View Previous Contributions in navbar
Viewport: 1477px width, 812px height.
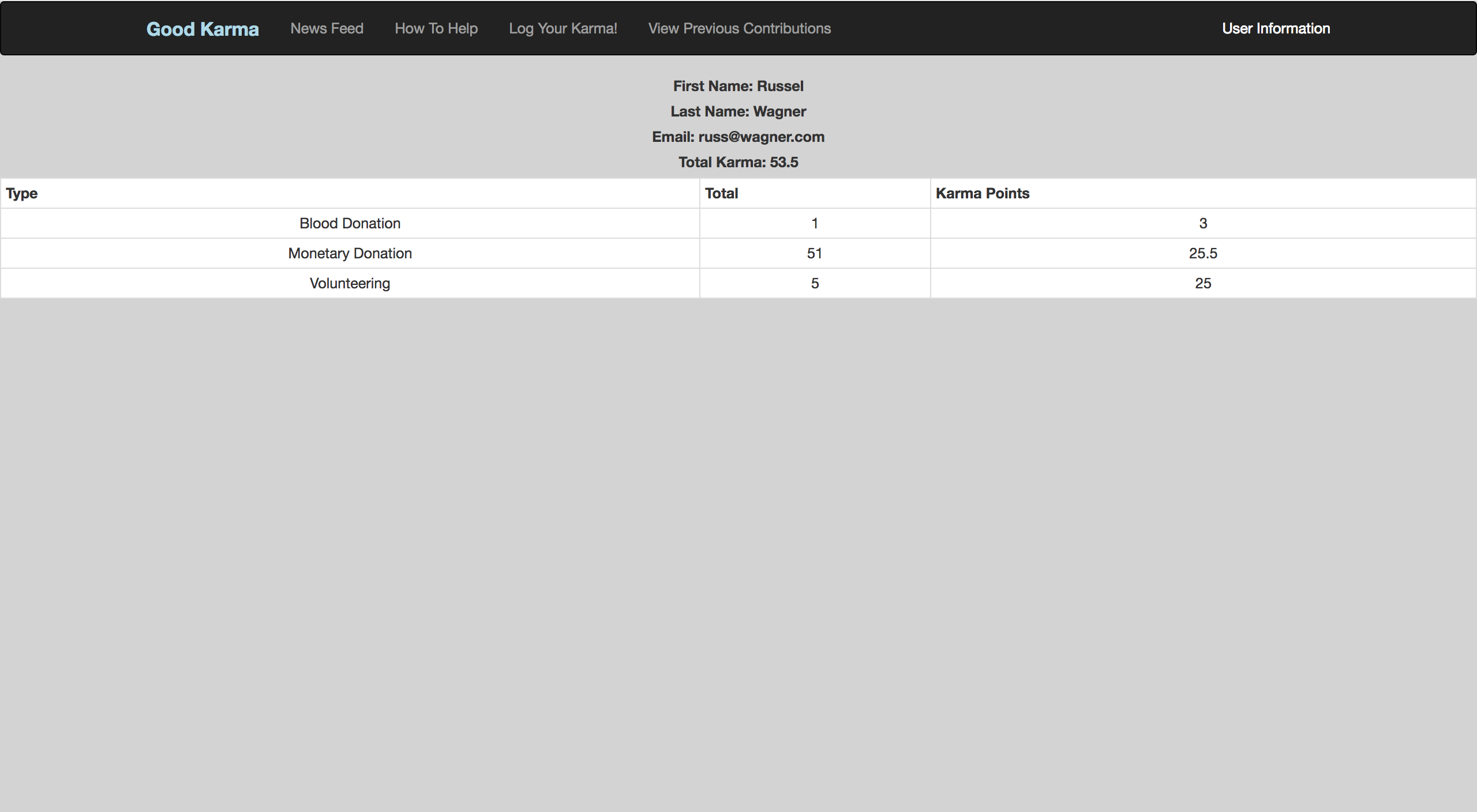pyautogui.click(x=739, y=28)
